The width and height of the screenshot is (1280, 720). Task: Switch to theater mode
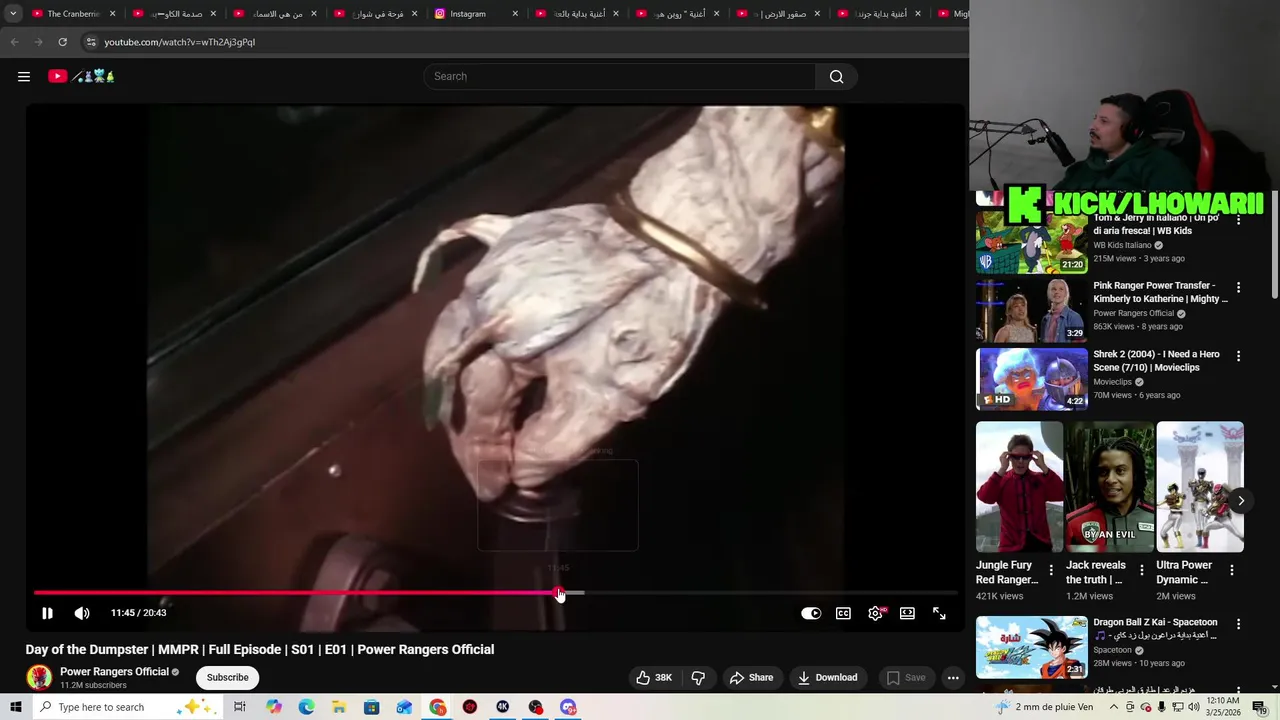click(x=907, y=613)
